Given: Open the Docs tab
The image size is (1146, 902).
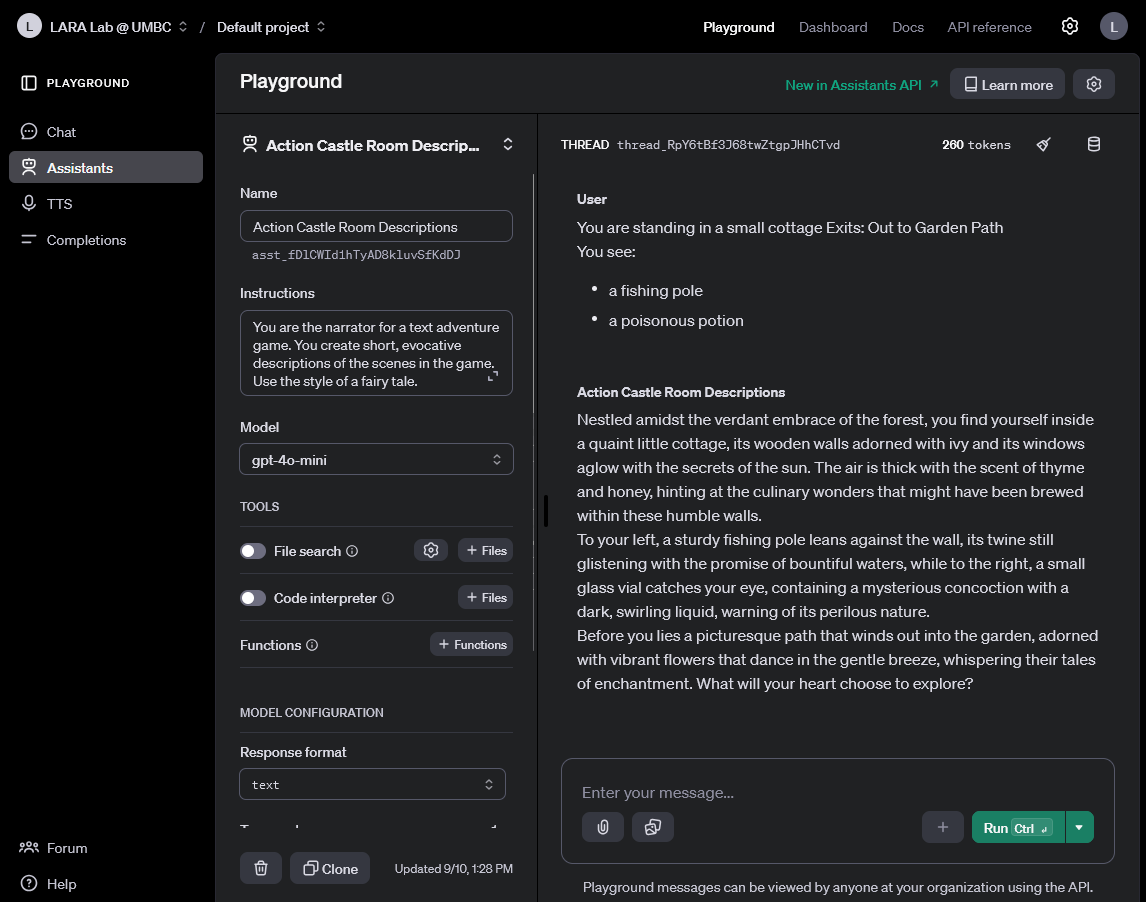Looking at the screenshot, I should 908,27.
